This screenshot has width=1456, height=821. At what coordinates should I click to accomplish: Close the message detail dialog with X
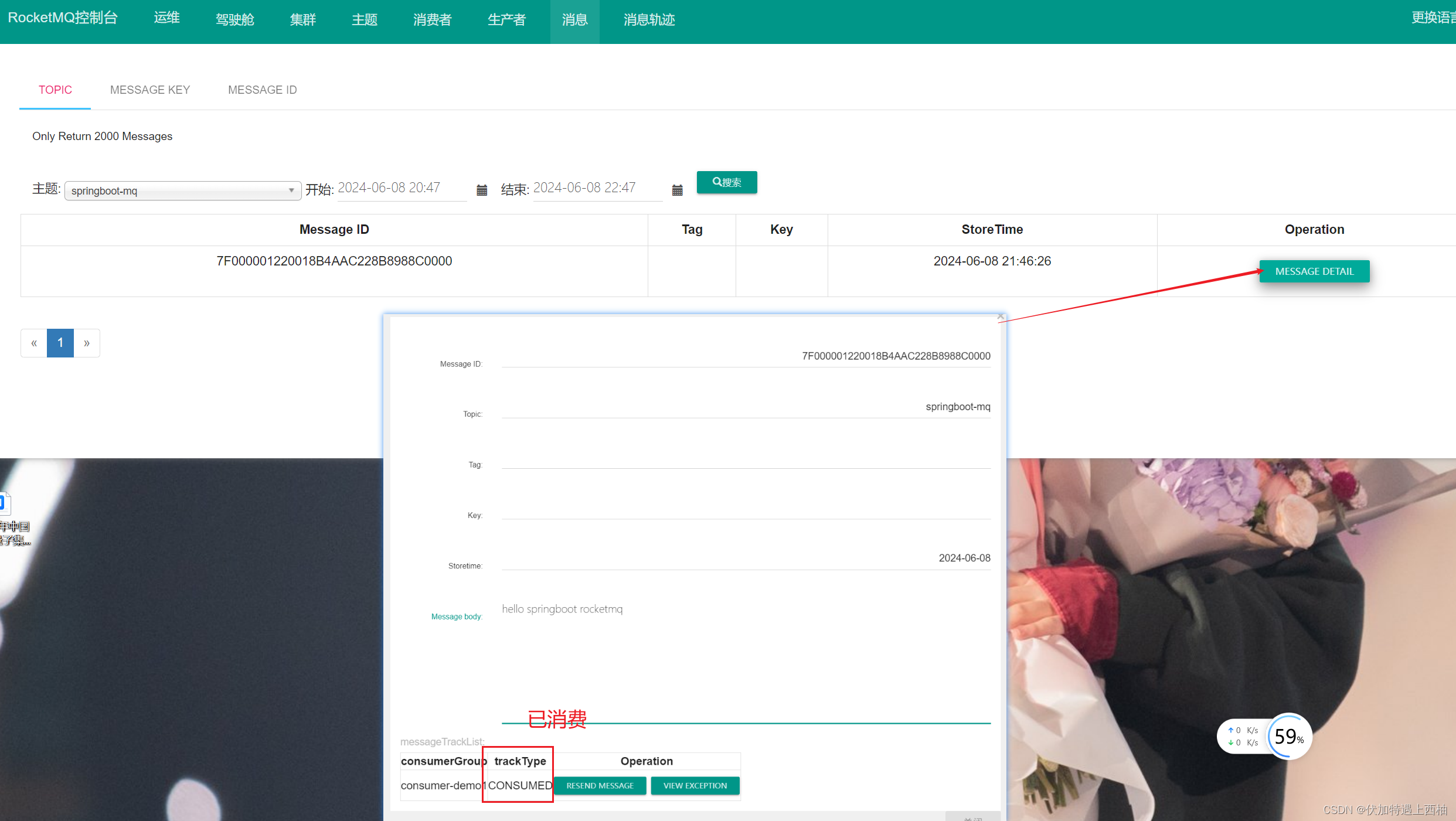[1001, 316]
